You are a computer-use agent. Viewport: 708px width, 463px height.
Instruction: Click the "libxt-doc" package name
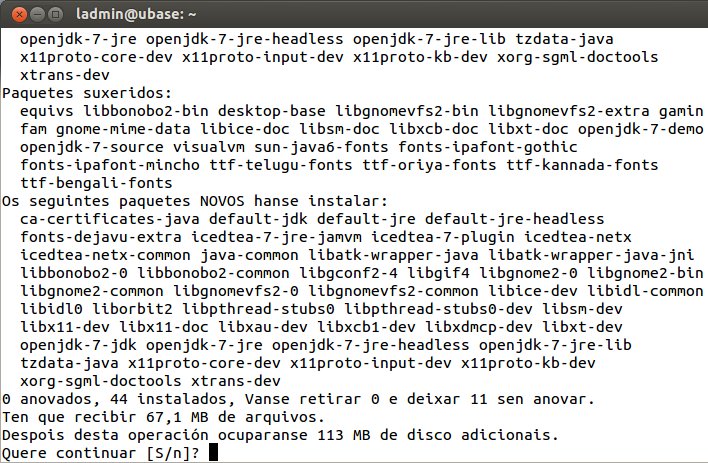point(528,129)
